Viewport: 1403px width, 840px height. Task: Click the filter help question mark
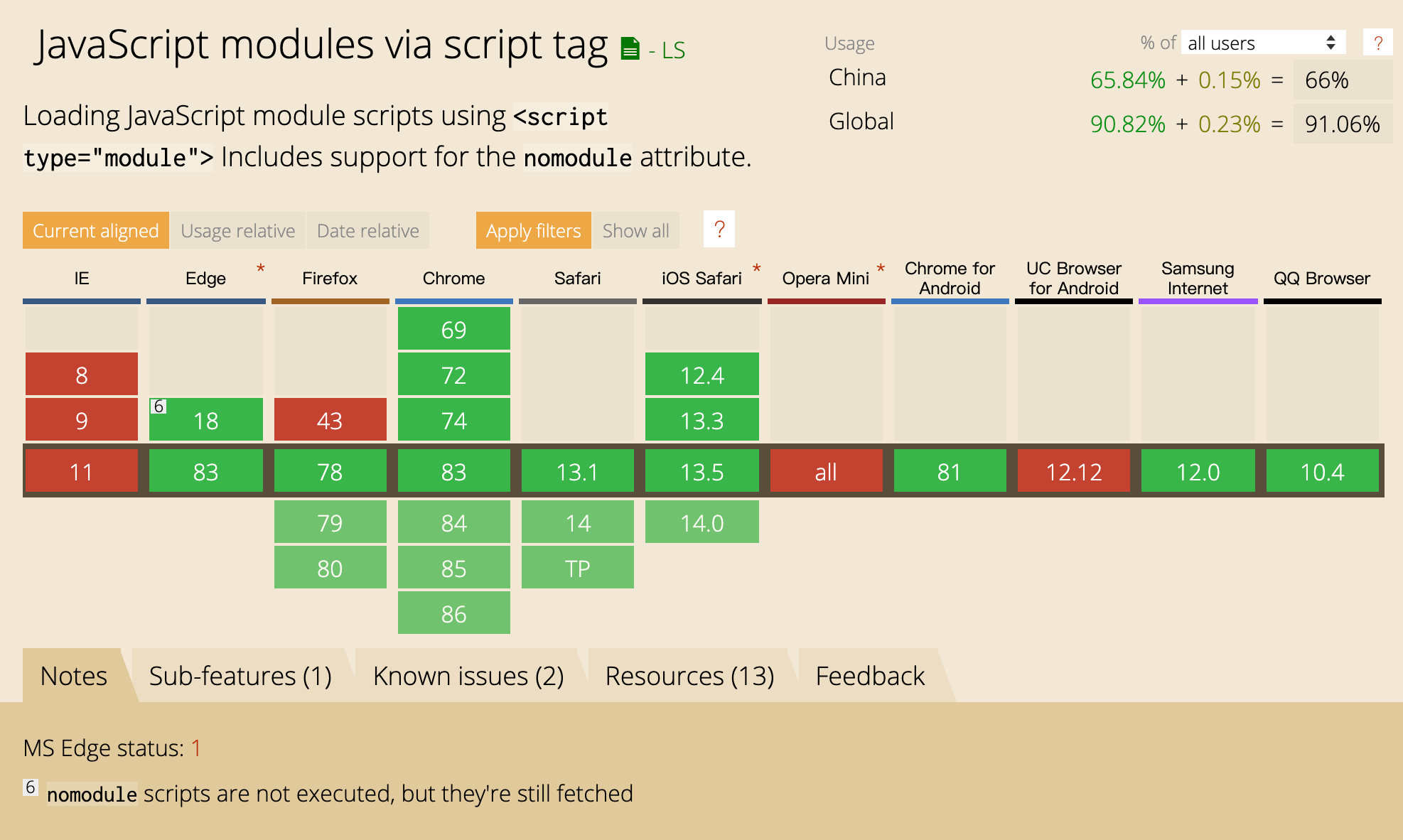[x=719, y=230]
